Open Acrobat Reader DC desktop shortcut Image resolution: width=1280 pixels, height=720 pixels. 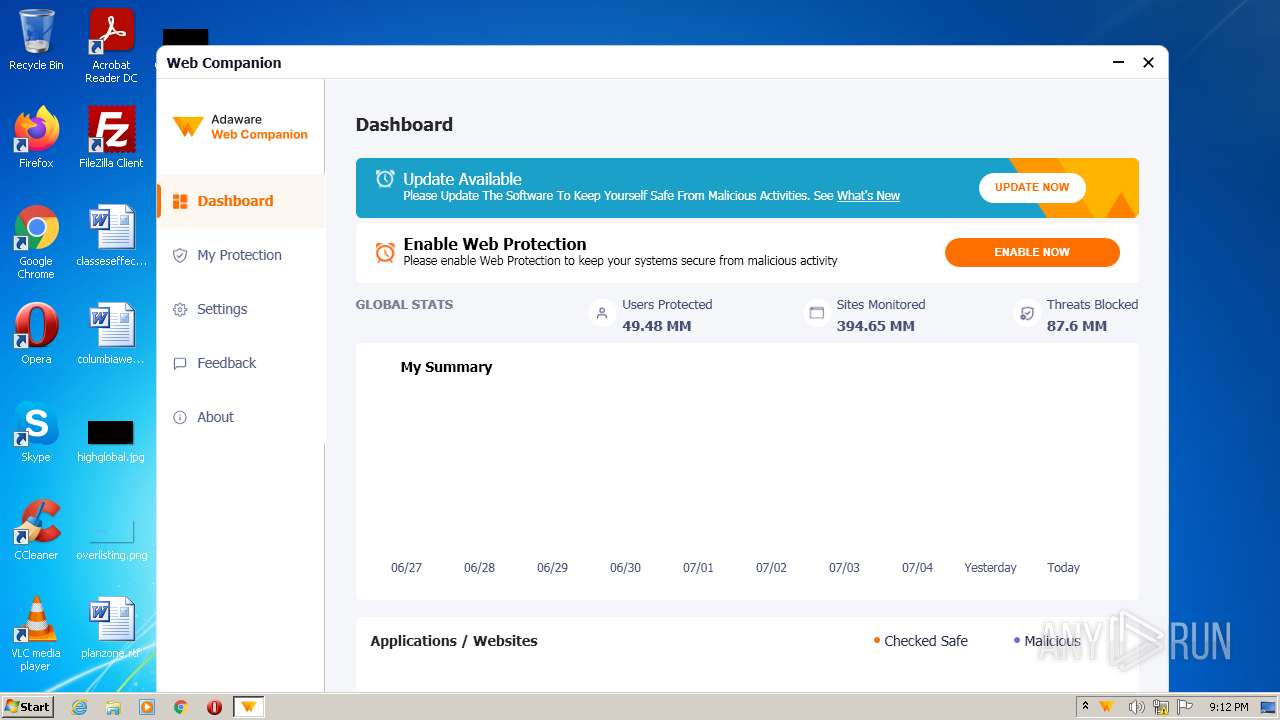[111, 46]
